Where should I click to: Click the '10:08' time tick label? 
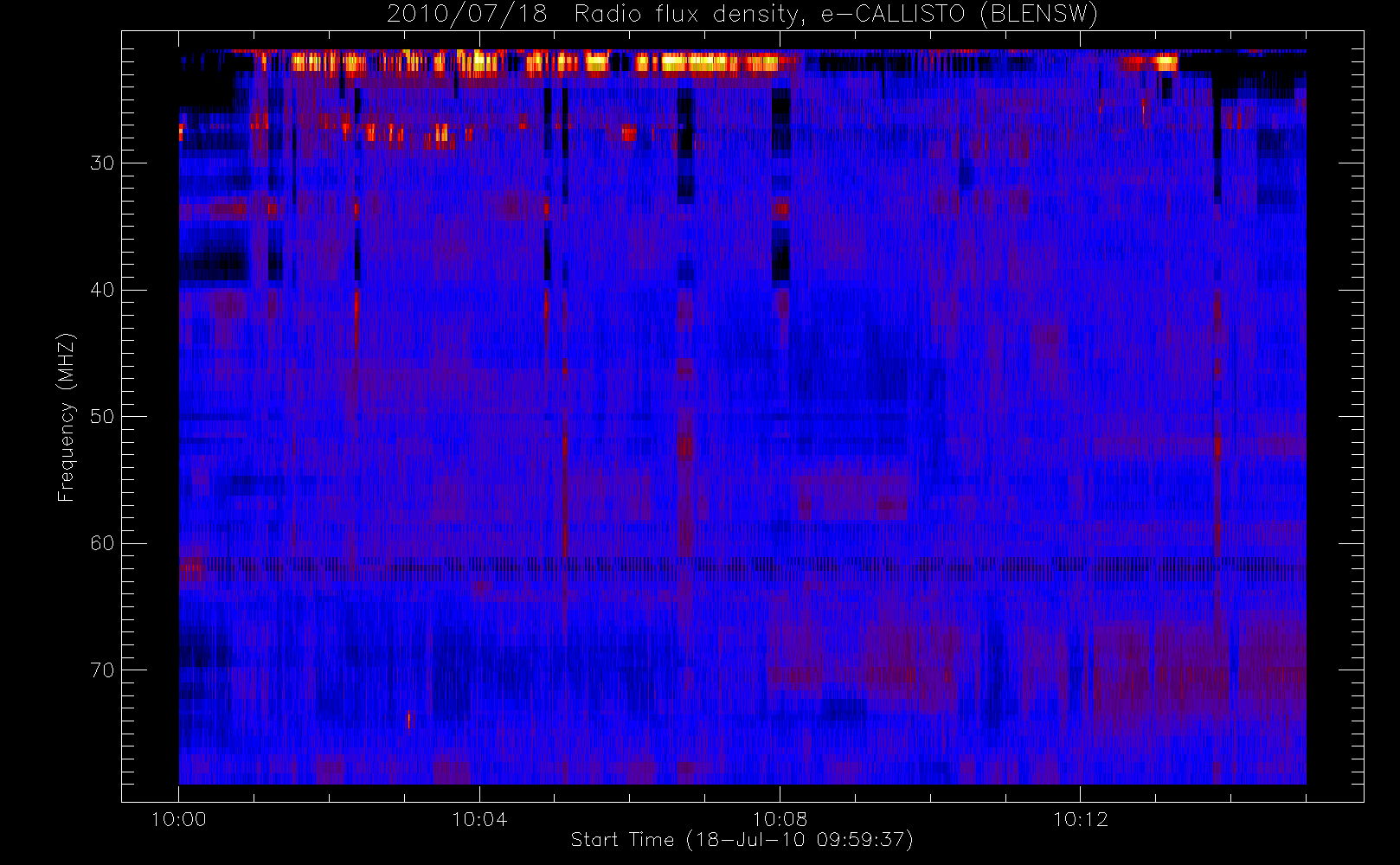click(780, 819)
